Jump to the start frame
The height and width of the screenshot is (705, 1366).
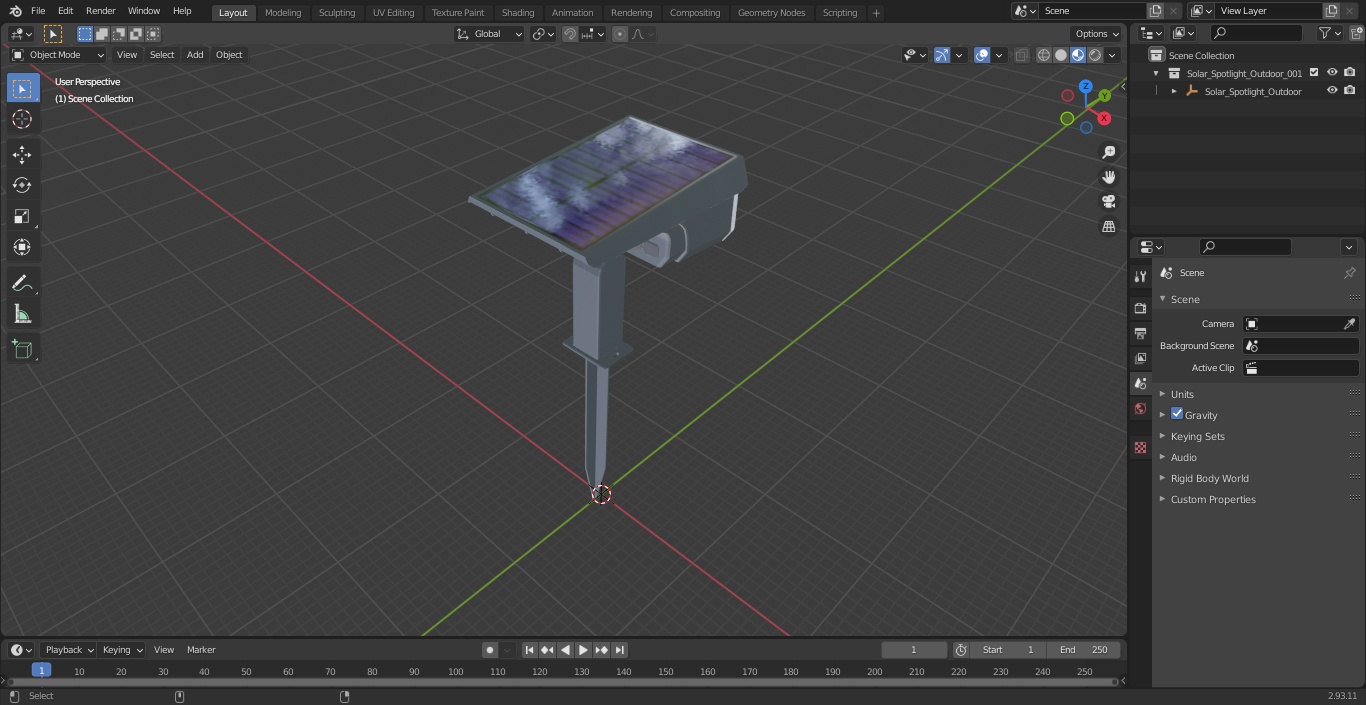click(529, 650)
